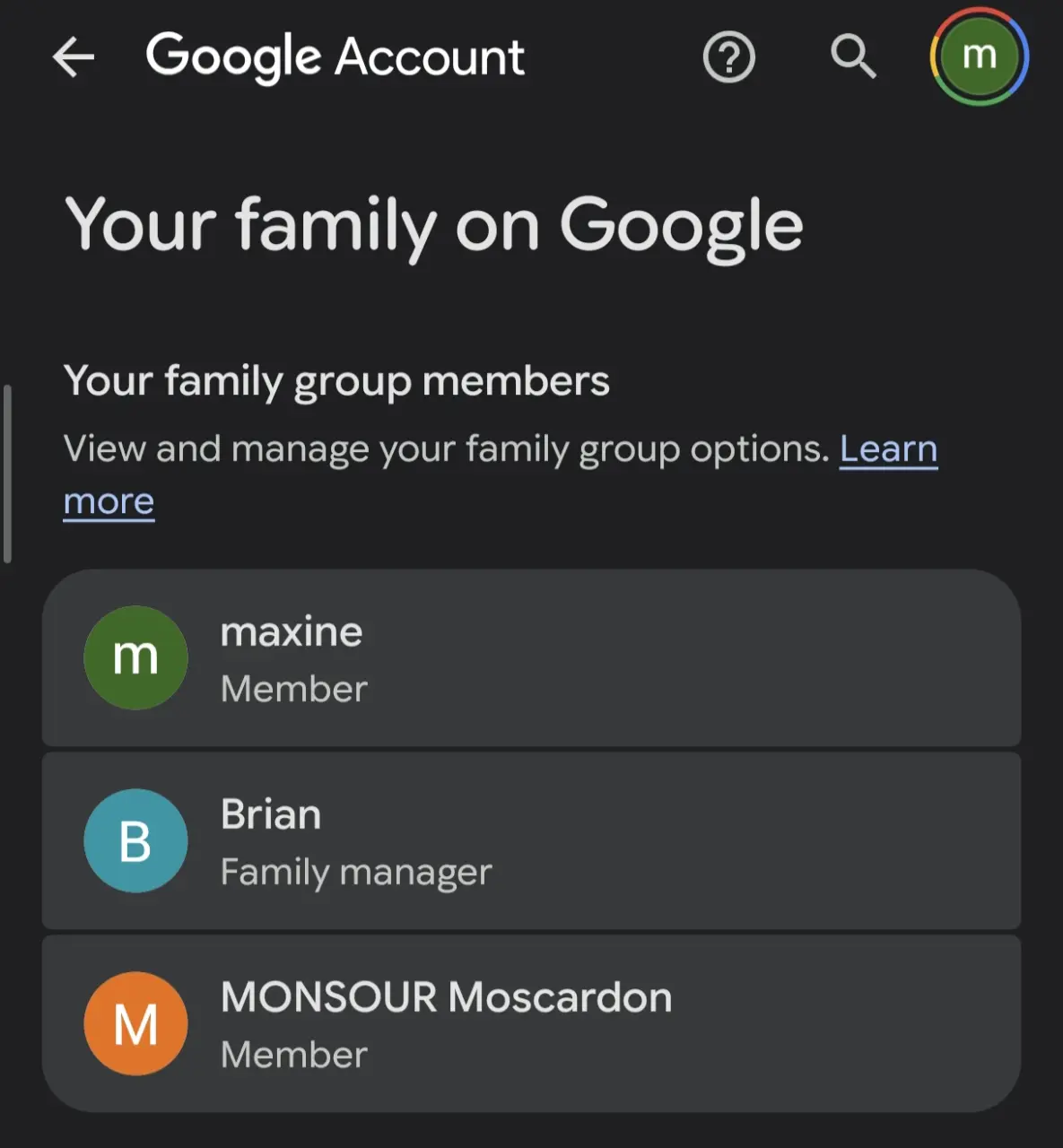Screen dimensions: 1063x1148
Task: Click the Your family group members heading
Action: tap(336, 381)
